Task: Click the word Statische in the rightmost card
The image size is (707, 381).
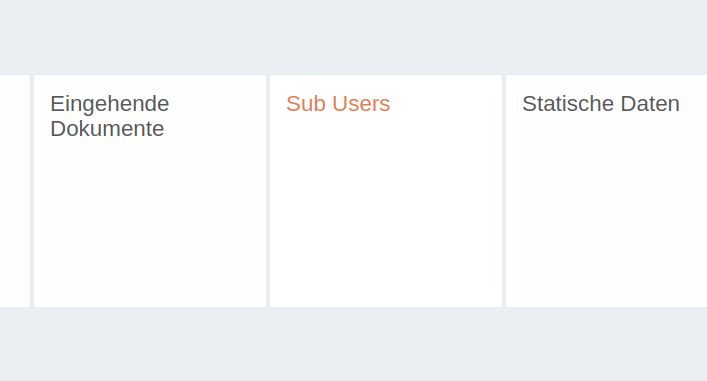Action: (x=568, y=104)
